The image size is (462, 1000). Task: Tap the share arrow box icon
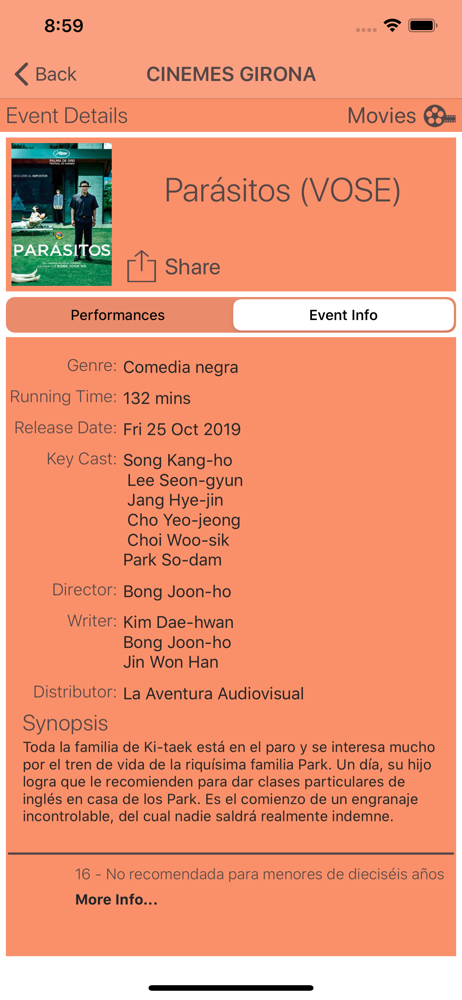coord(141,266)
